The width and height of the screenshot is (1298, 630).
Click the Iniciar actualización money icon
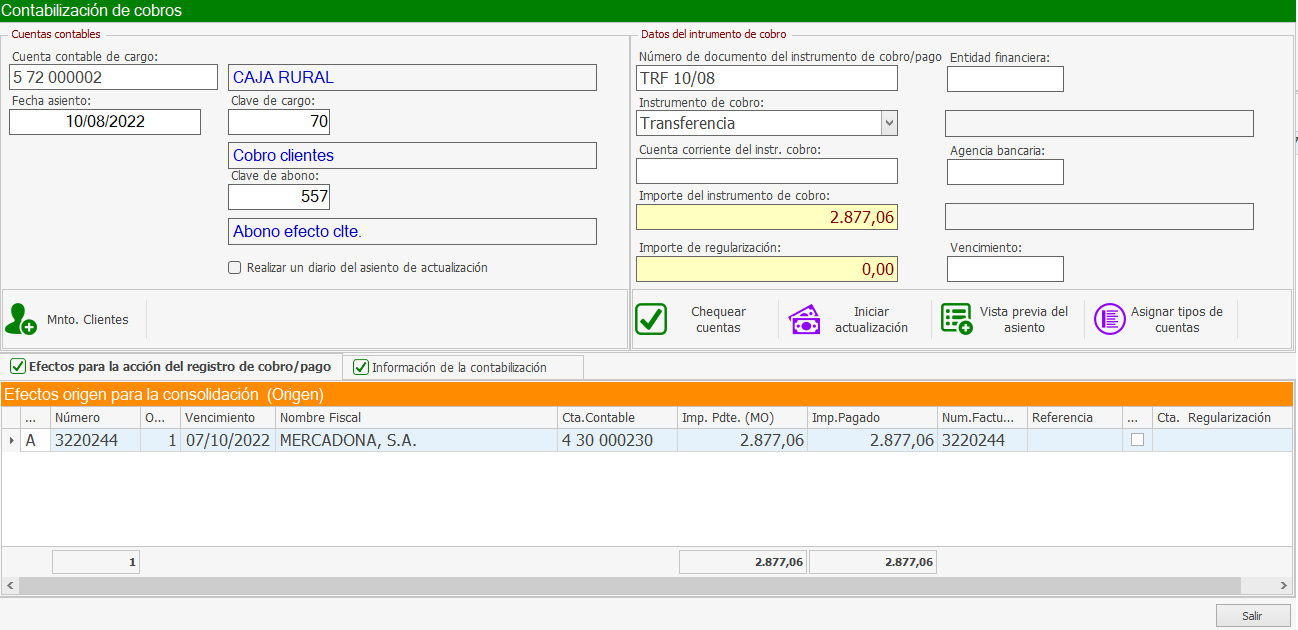point(805,319)
